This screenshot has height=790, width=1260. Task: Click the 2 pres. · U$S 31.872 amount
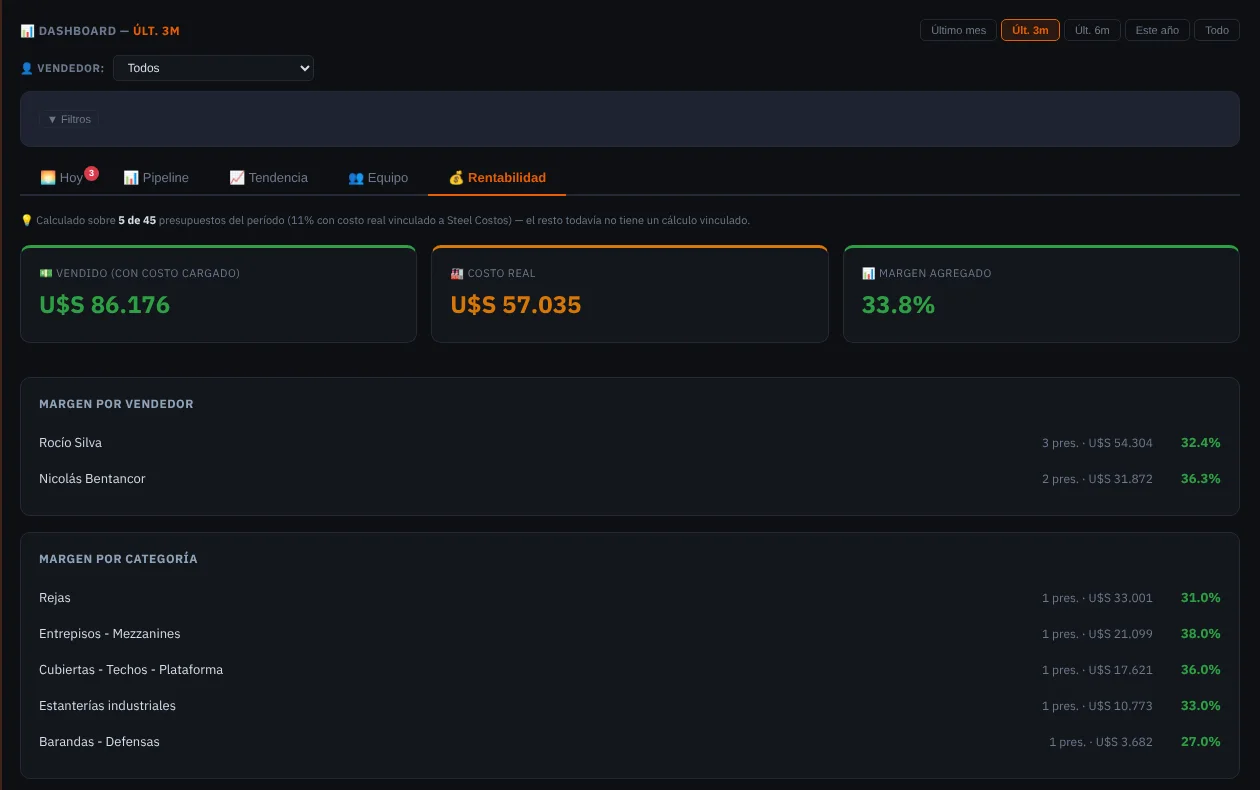click(x=1097, y=479)
